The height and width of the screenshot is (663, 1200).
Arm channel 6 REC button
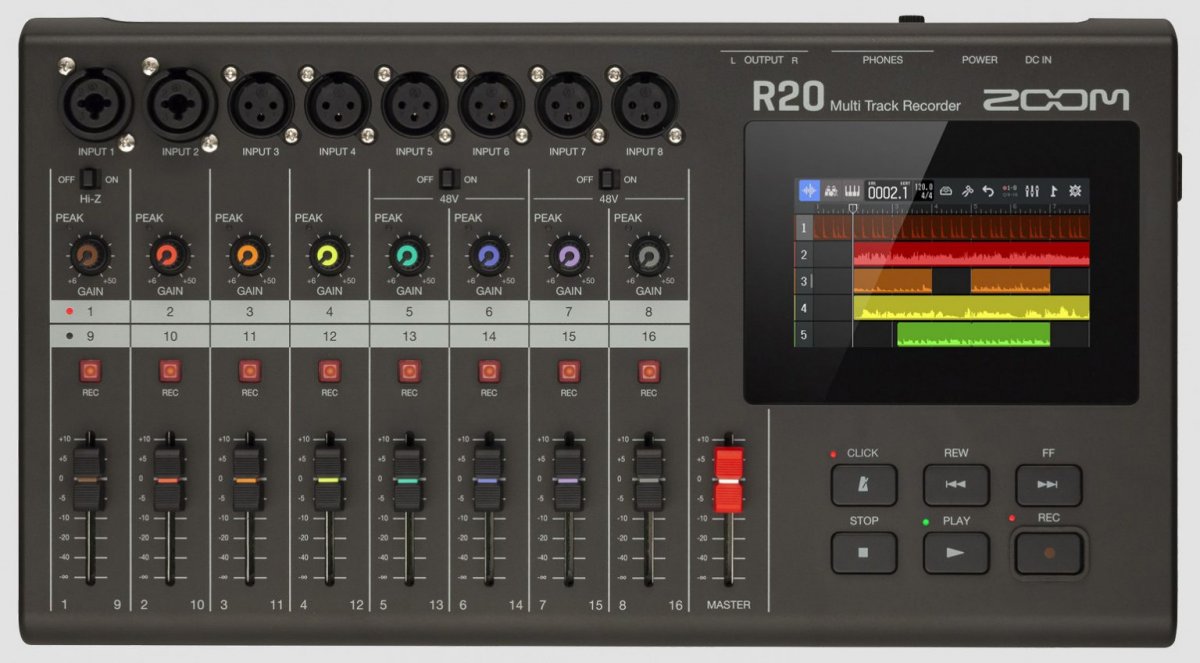pyautogui.click(x=489, y=372)
